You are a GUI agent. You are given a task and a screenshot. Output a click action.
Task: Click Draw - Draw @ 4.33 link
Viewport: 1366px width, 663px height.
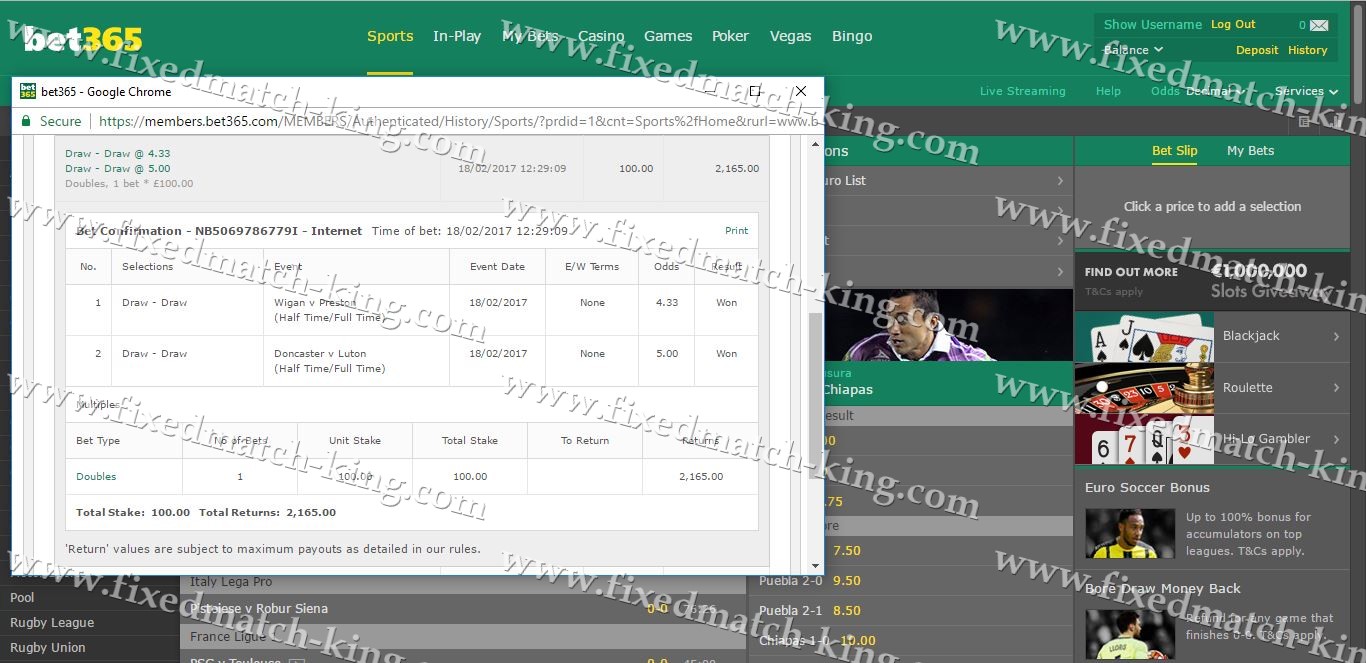118,154
